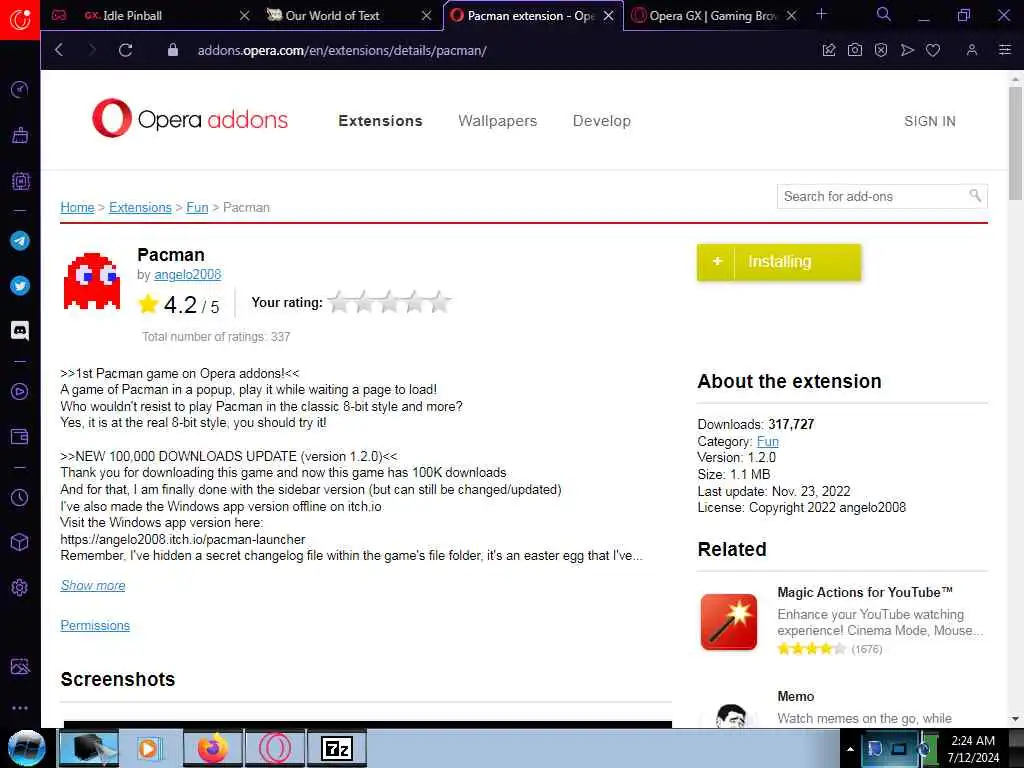Screen dimensions: 1024x768
Task: Take a snapshot with camera icon
Action: click(855, 50)
